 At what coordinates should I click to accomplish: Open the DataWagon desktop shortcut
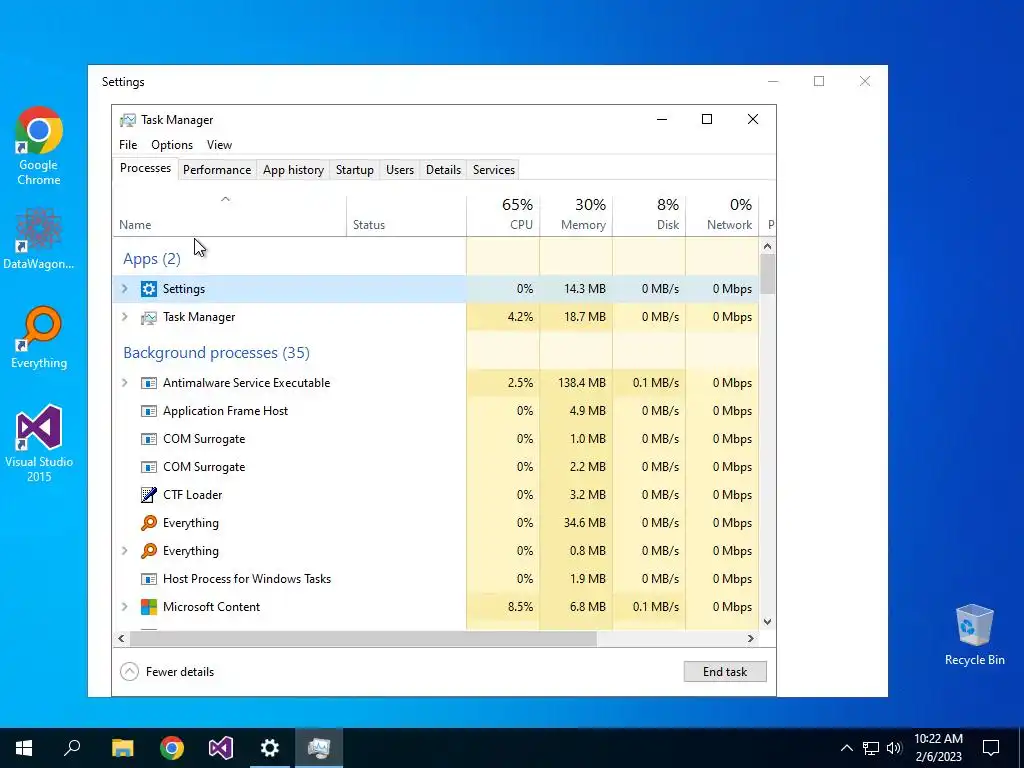click(x=39, y=238)
